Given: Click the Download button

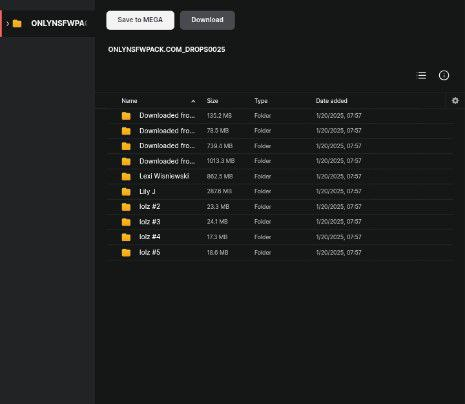Looking at the screenshot, I should (207, 20).
